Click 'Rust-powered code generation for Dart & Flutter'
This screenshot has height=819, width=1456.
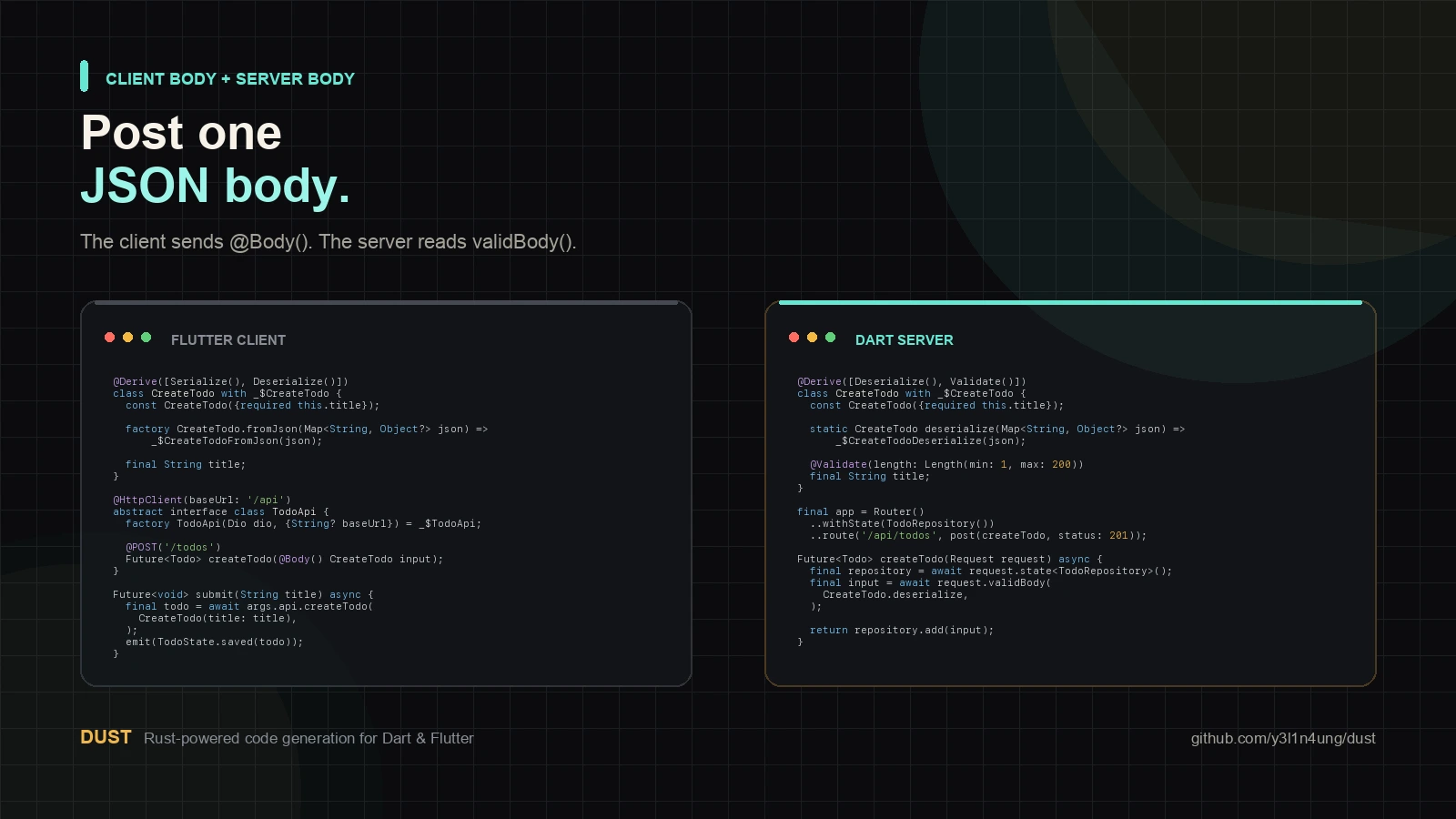tap(308, 738)
